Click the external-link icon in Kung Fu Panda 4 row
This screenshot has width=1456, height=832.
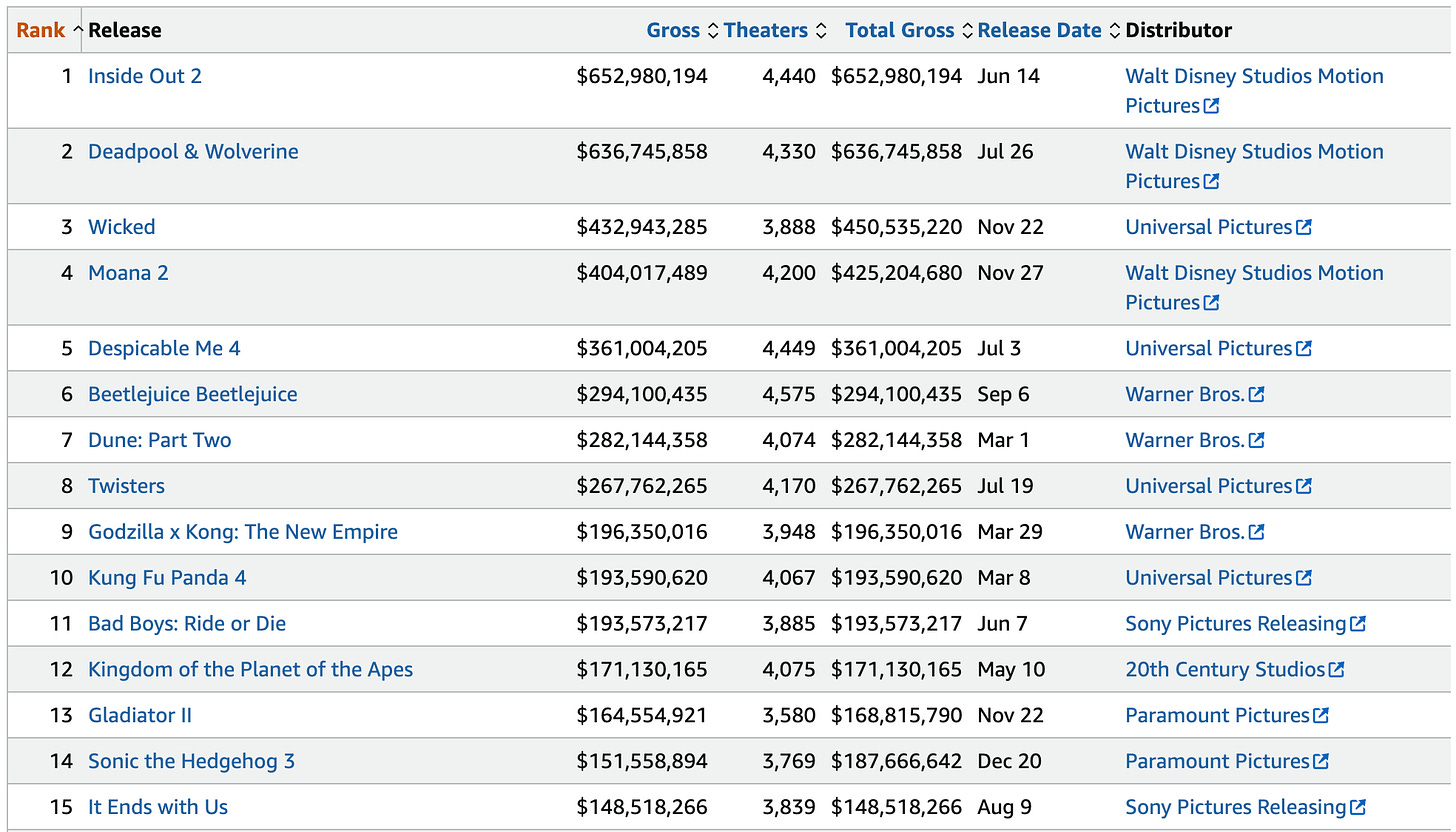click(x=1304, y=579)
